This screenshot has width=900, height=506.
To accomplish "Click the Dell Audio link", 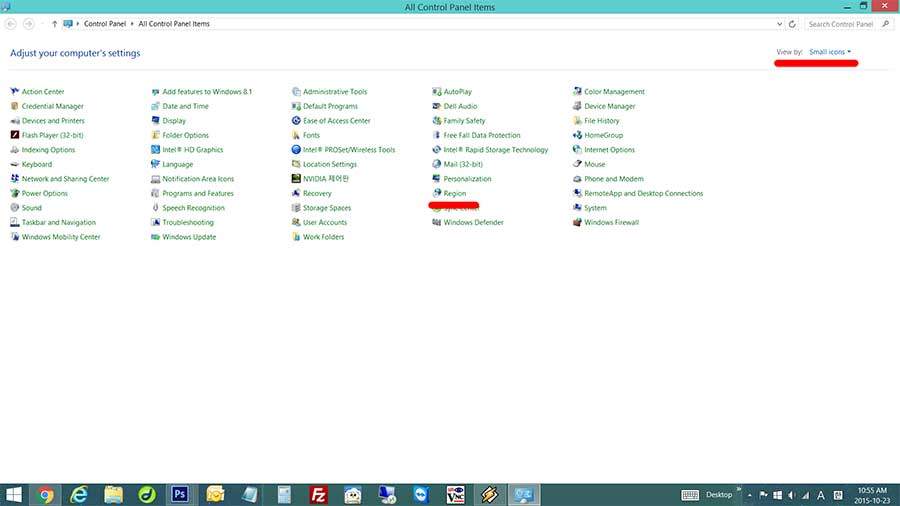I will tap(460, 106).
